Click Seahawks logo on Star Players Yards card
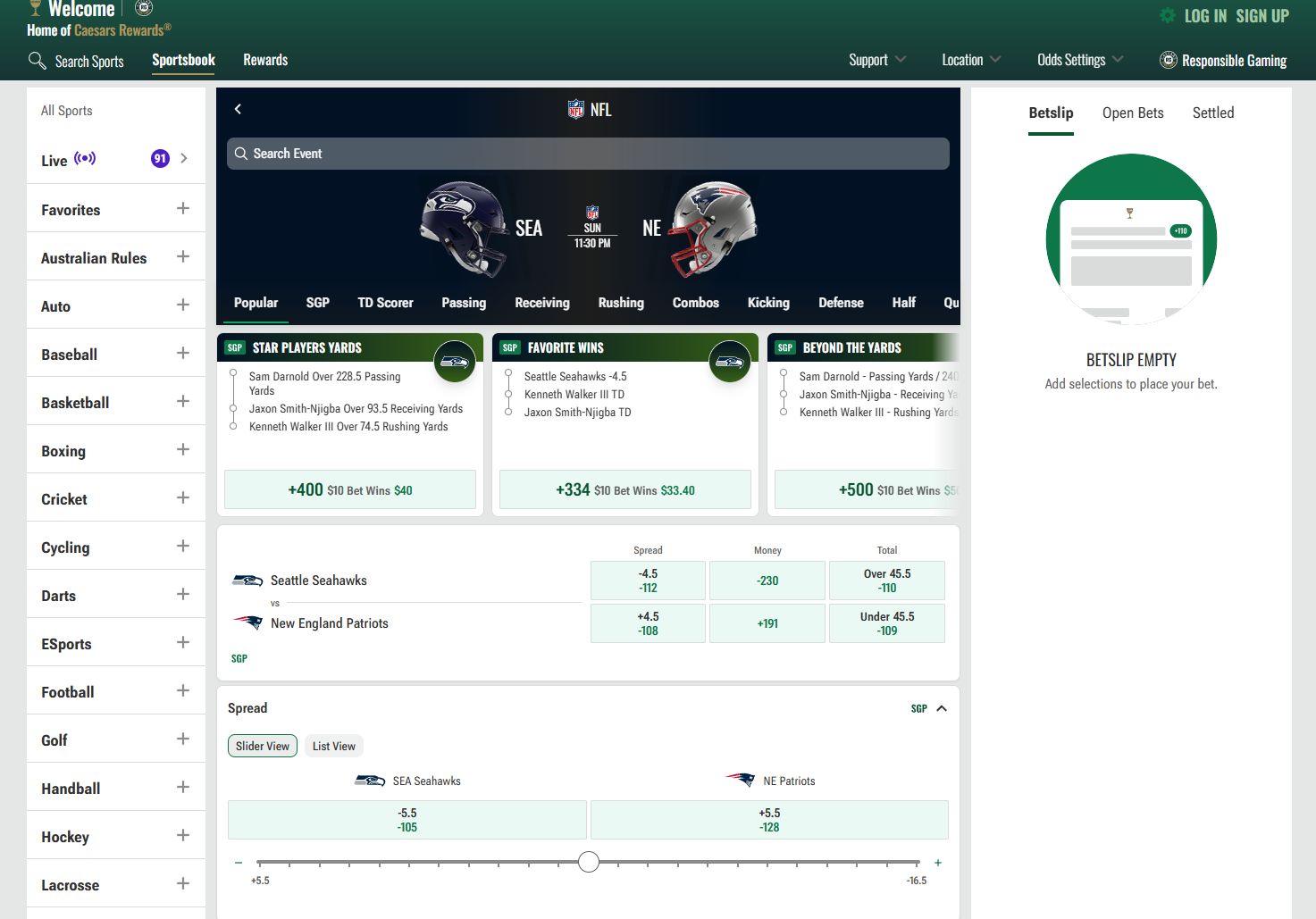1316x919 pixels. click(x=455, y=362)
